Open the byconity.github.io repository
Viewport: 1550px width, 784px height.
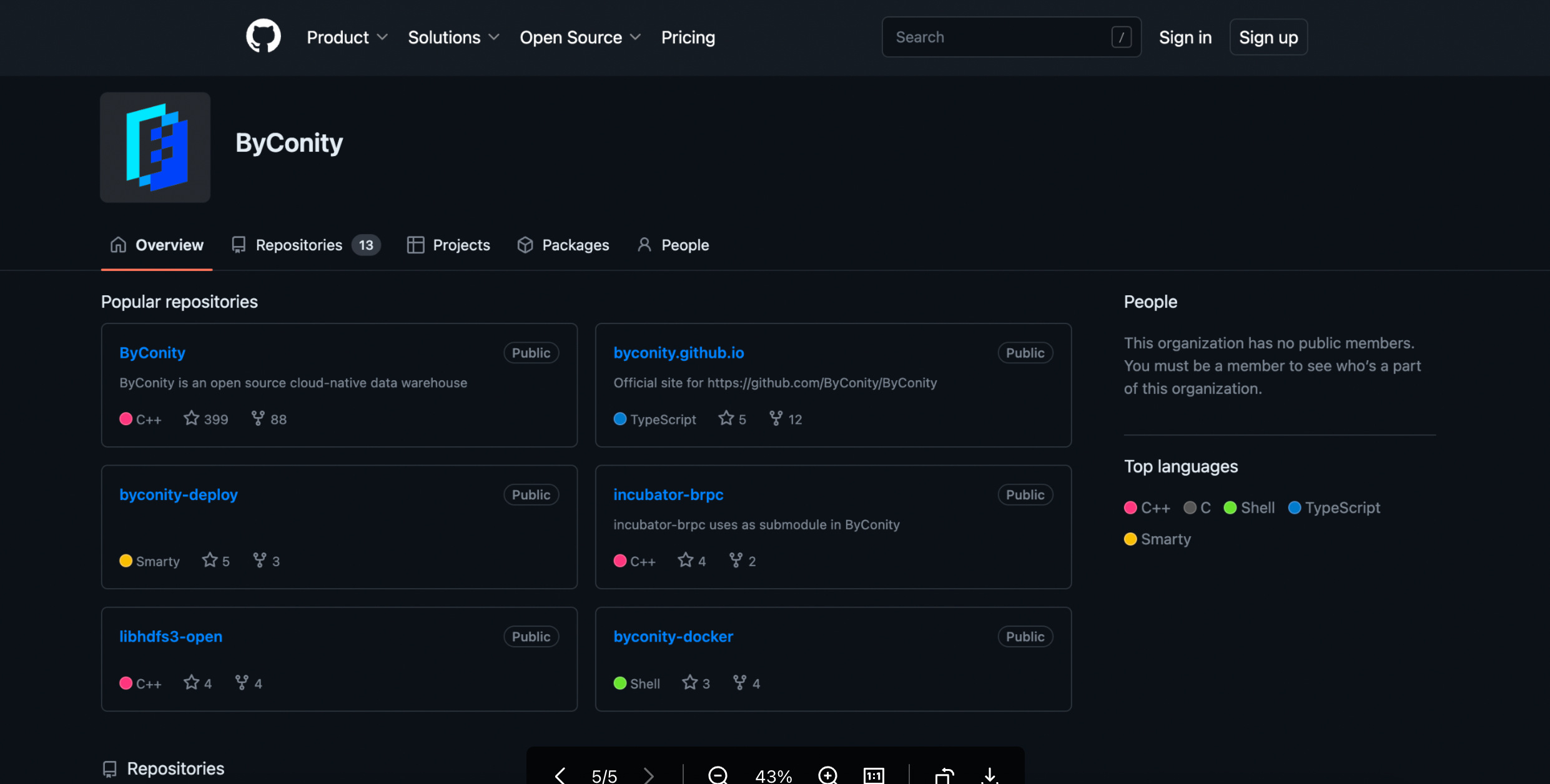[x=679, y=353]
